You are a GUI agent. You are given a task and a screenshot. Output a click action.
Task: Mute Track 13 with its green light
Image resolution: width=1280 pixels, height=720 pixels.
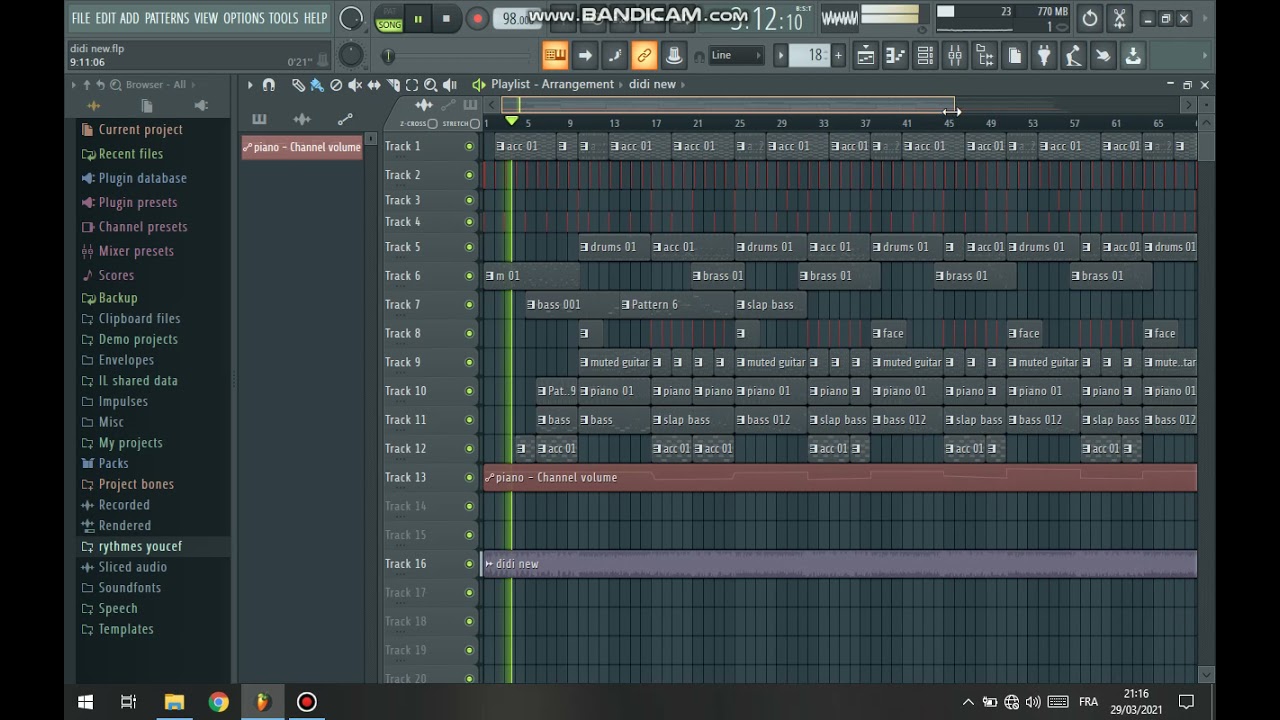(469, 478)
